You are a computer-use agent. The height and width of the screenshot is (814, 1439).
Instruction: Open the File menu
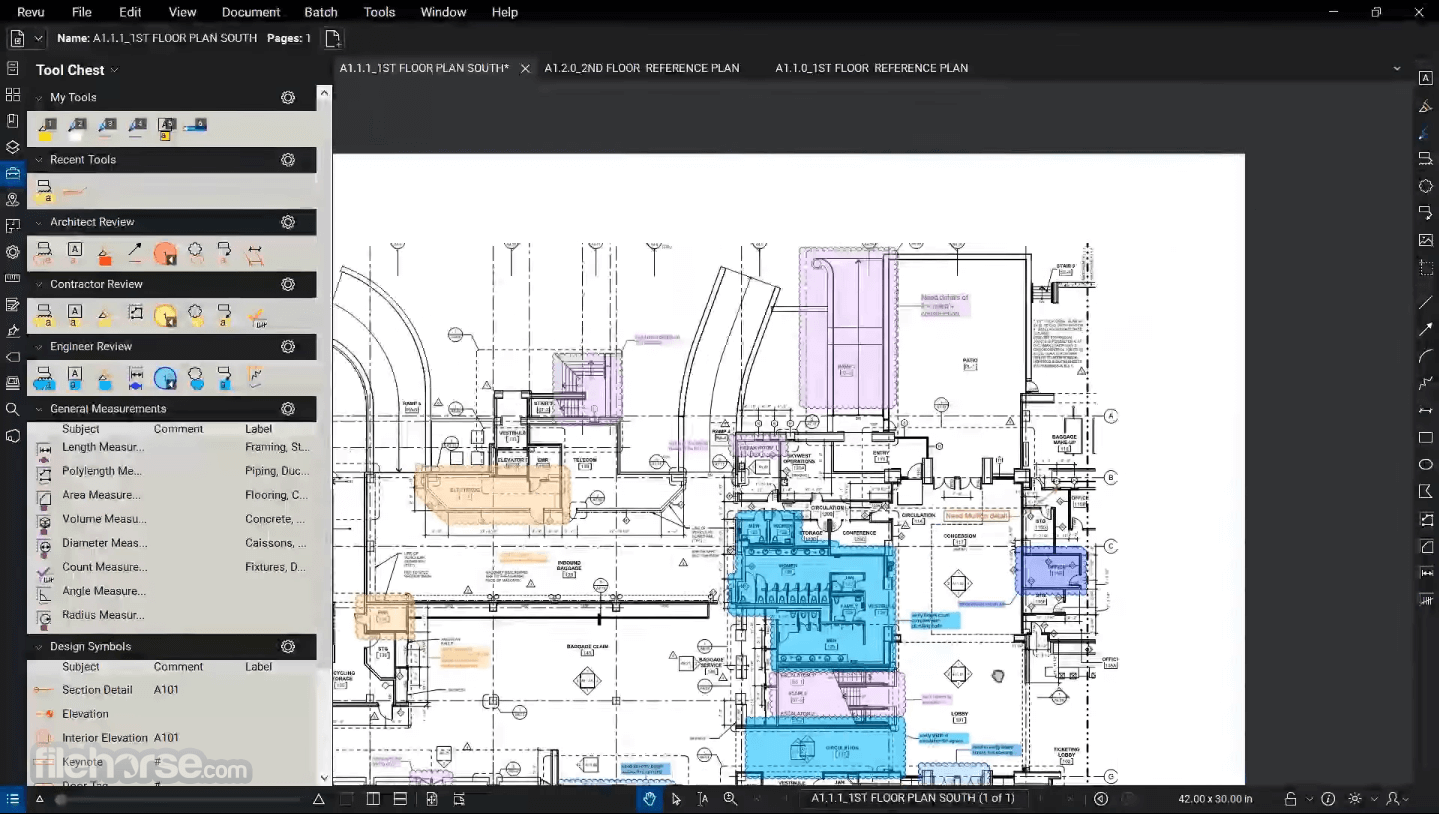coord(82,12)
